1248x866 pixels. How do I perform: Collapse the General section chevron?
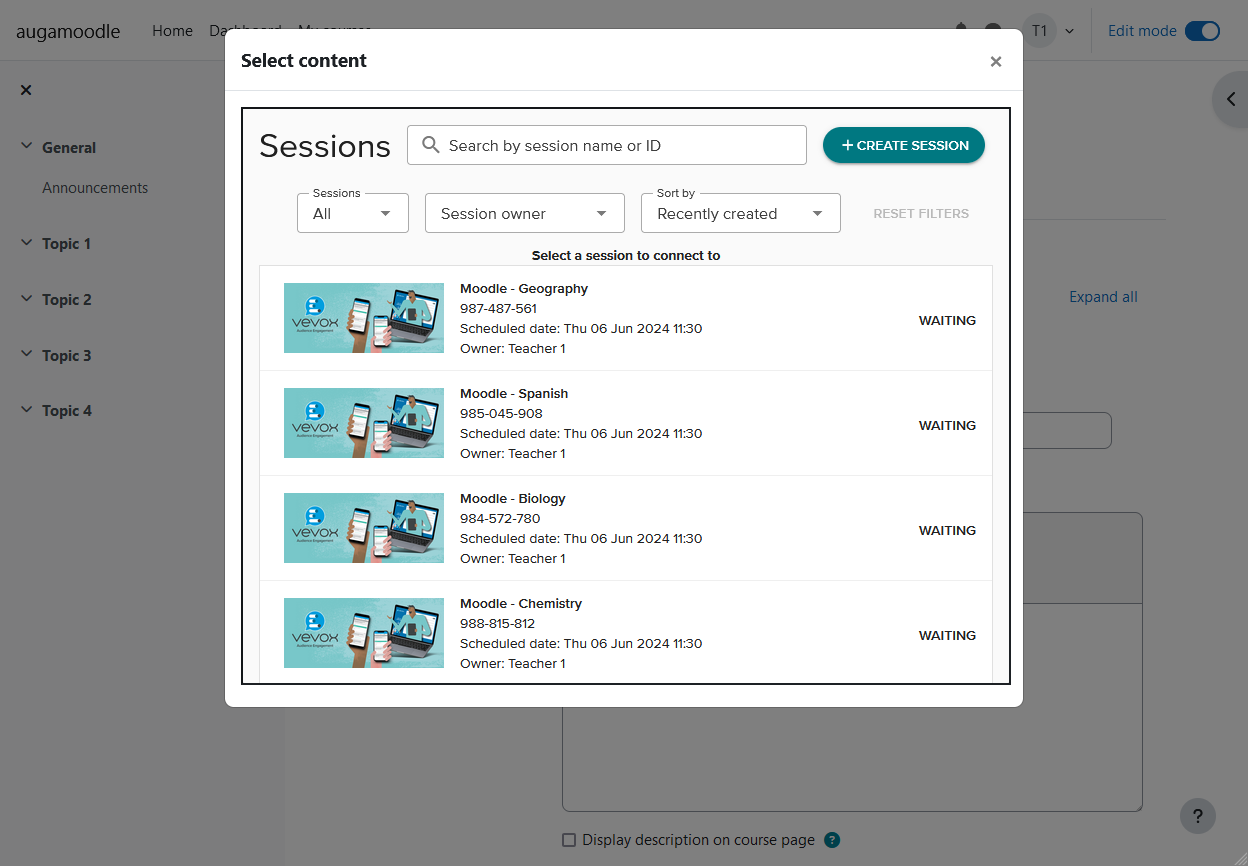pos(26,146)
